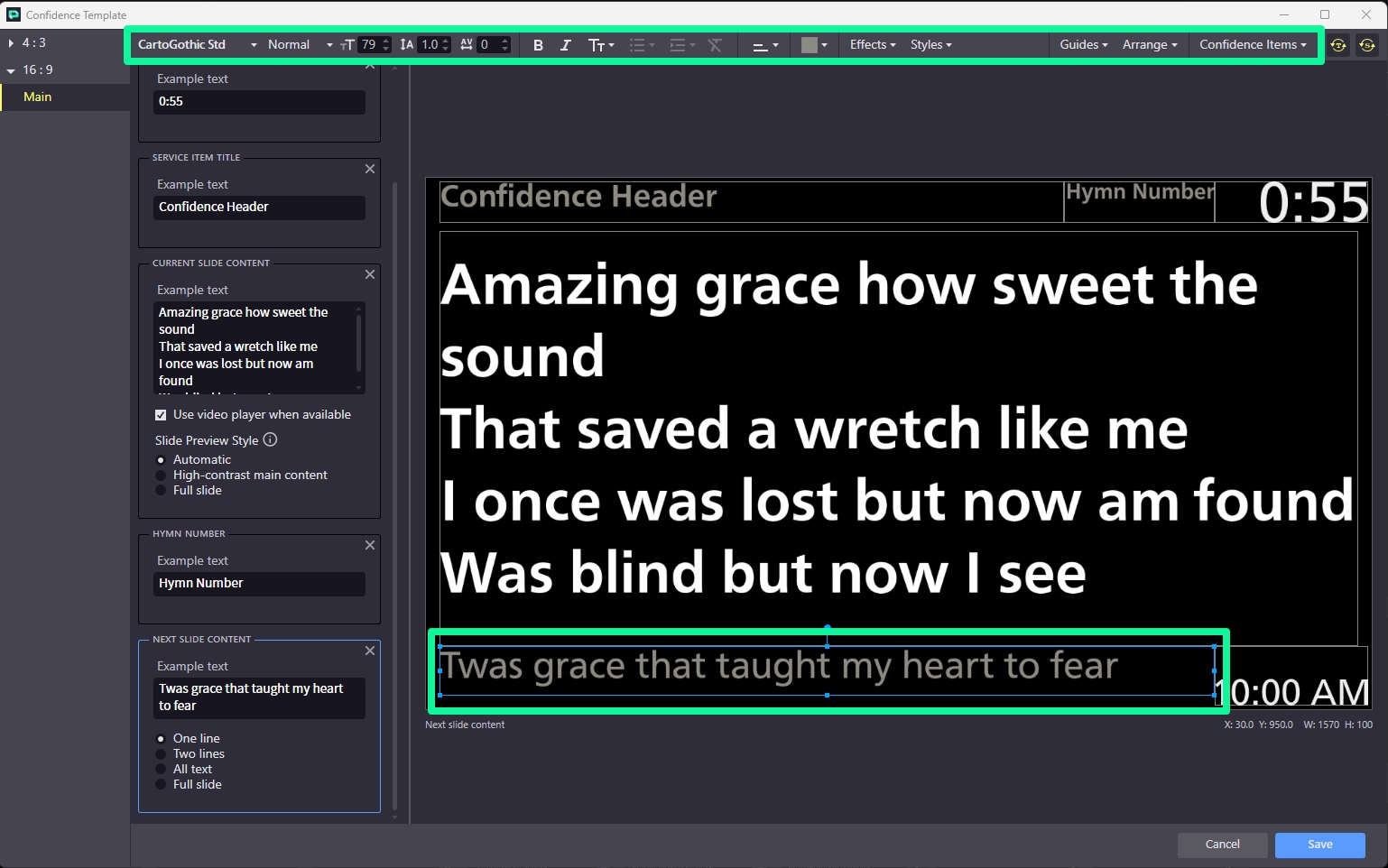Open the Normal font style dropdown
The image size is (1388, 868).
point(300,45)
